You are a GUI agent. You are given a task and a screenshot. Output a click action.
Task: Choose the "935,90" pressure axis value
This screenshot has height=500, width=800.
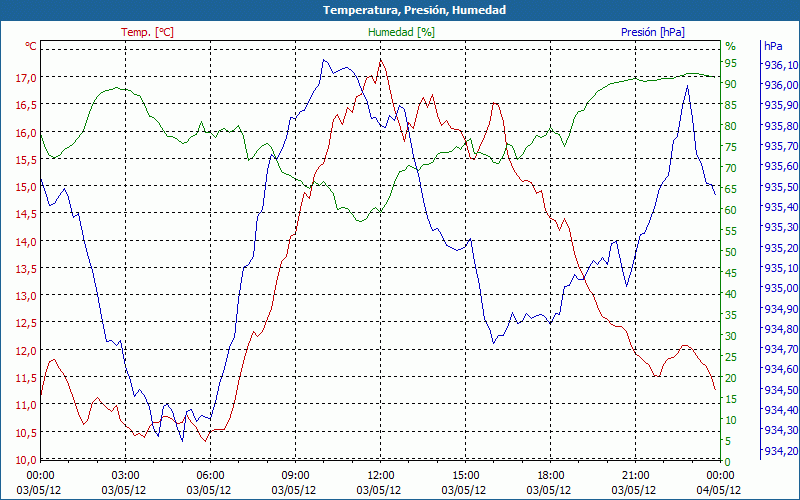pos(782,105)
